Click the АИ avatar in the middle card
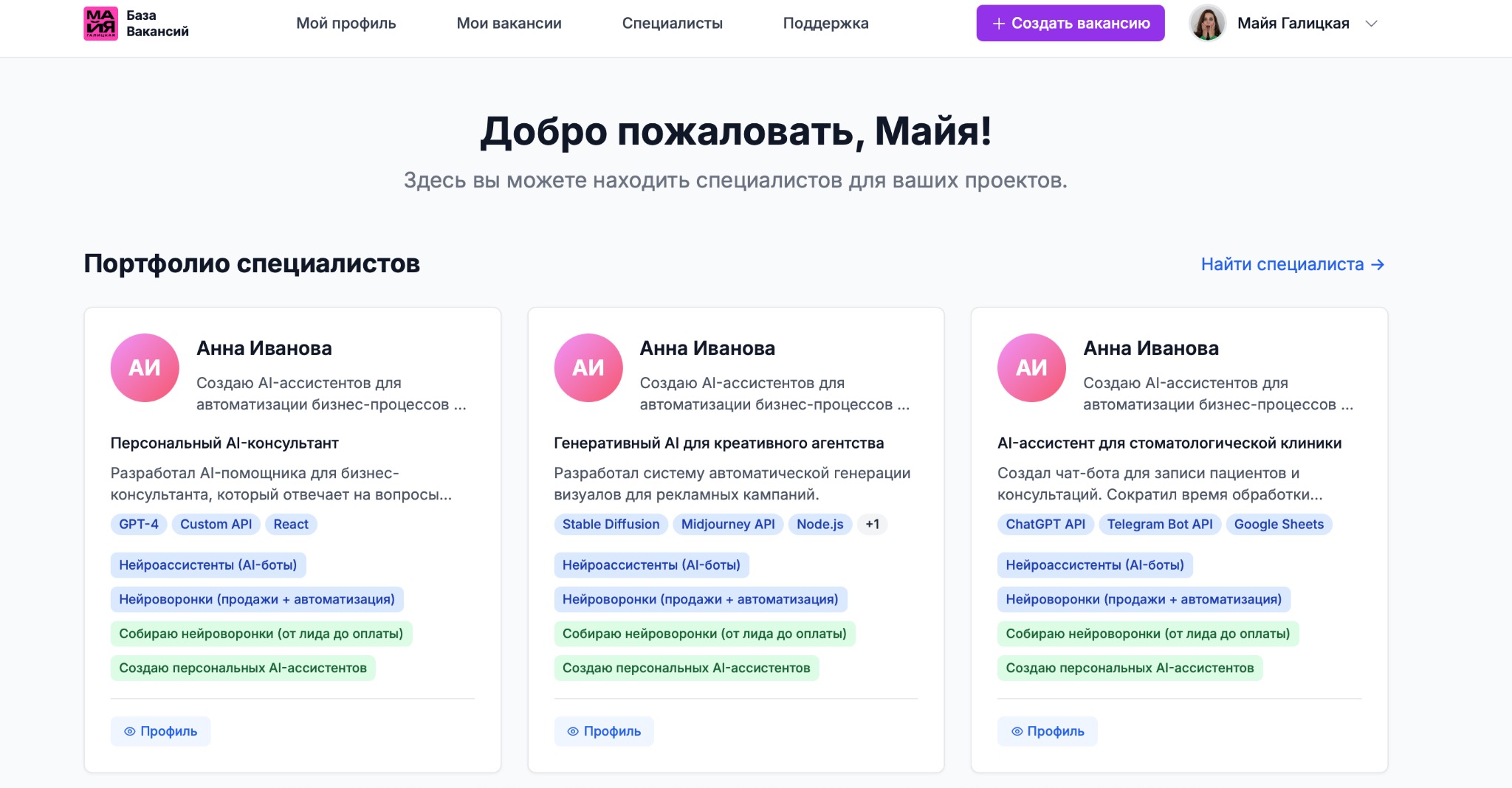1512x788 pixels. coord(588,367)
